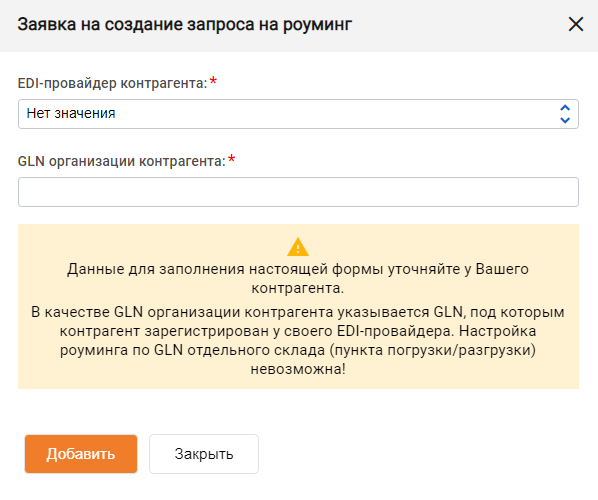Click the up-down chevrons in provider select
Screen dimensions: 598x500
pyautogui.click(x=565, y=114)
